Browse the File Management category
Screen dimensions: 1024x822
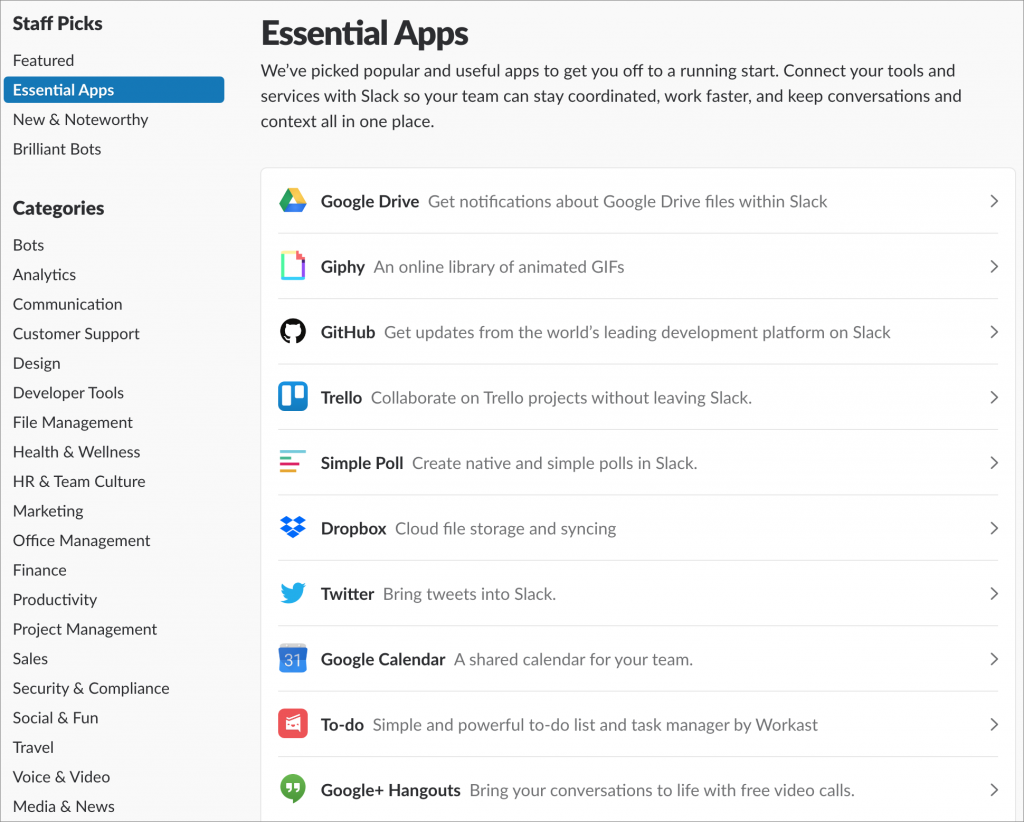(72, 422)
